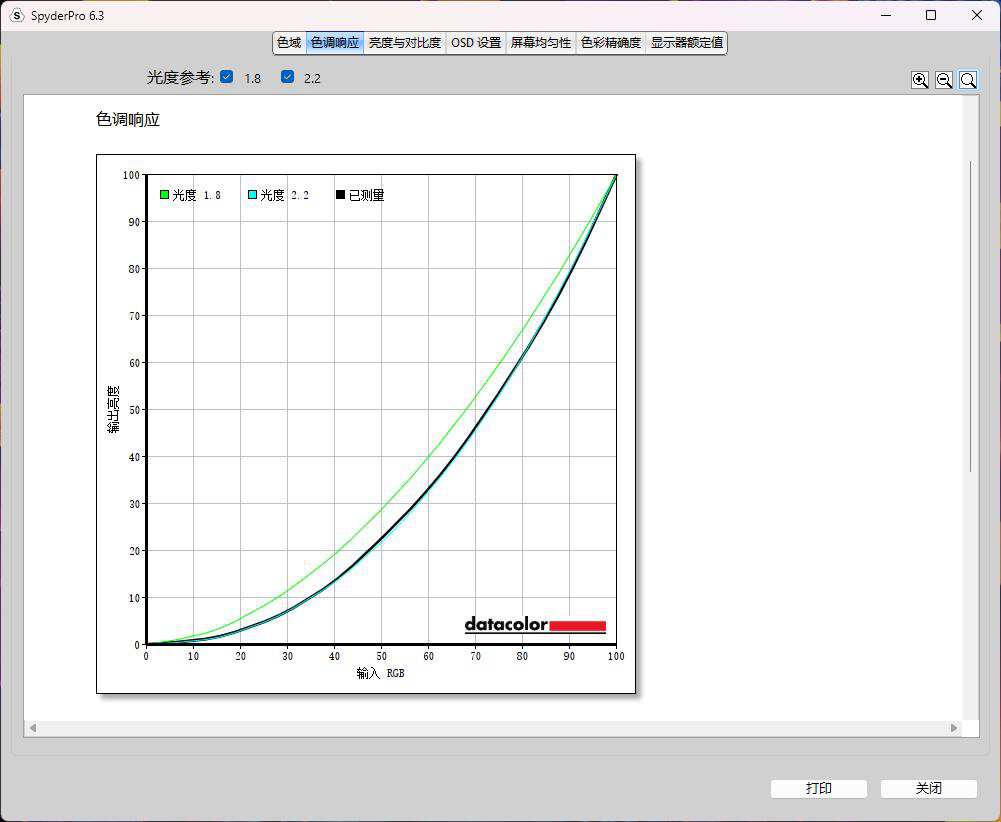Screen dimensions: 1001x822
Task: Open the 亮度与对比度 tab
Action: [405, 43]
